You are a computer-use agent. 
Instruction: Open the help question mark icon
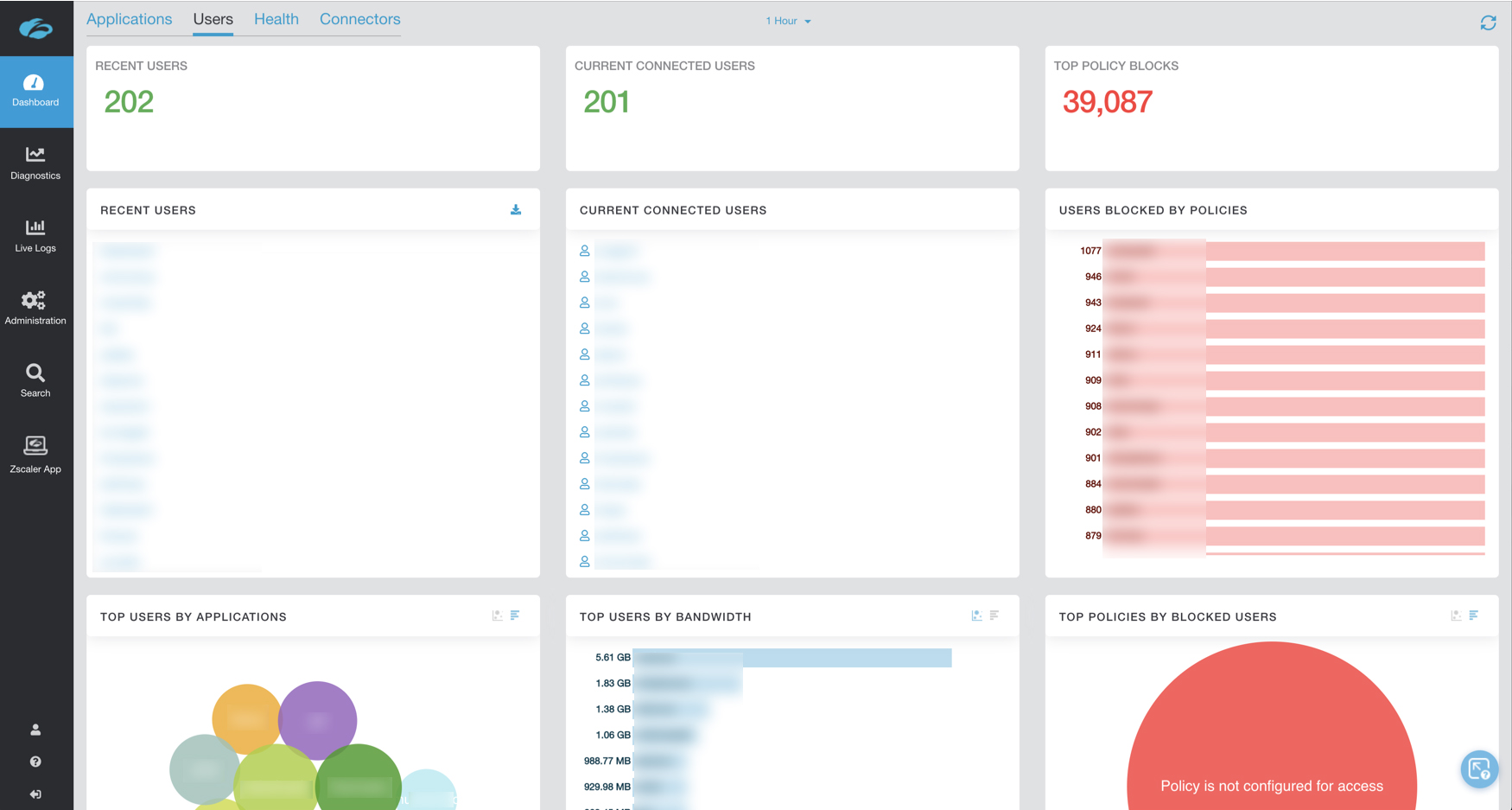(35, 762)
